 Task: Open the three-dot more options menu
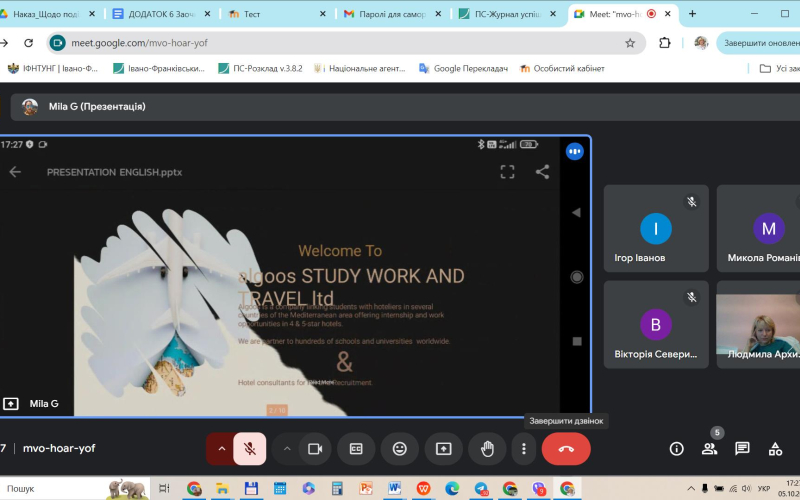[523, 449]
